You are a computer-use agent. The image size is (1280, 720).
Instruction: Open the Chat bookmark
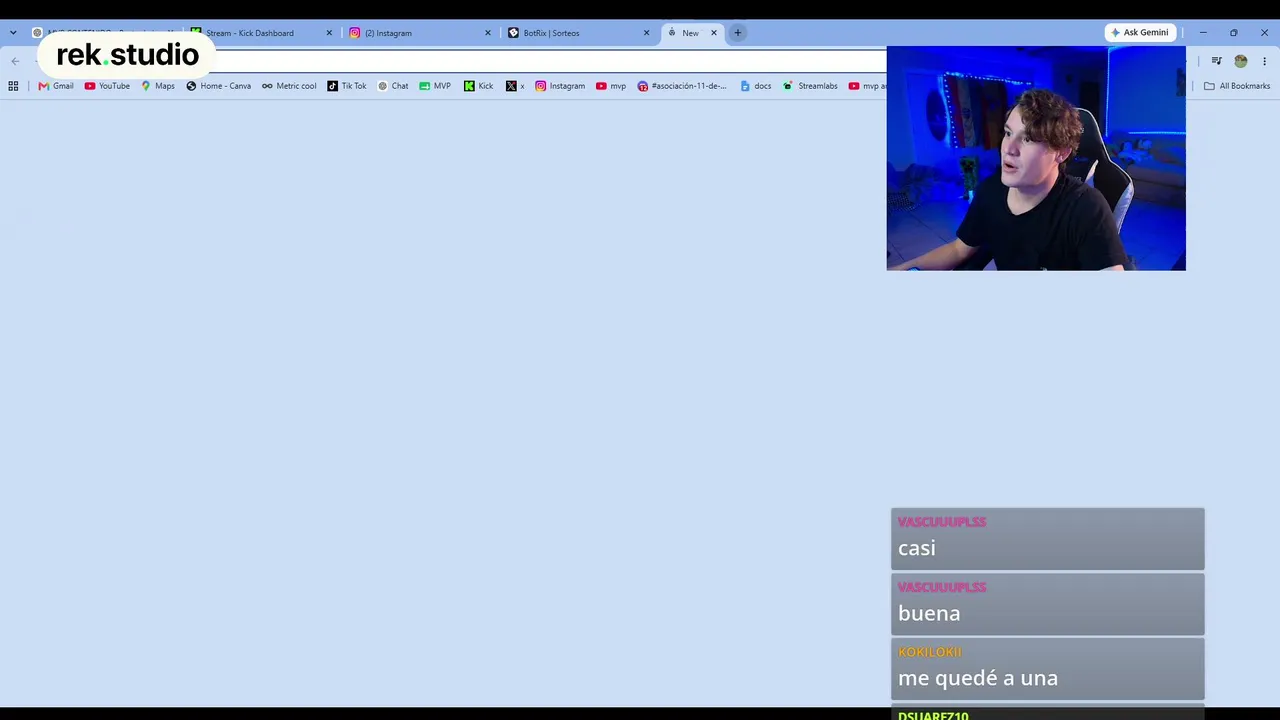(393, 86)
